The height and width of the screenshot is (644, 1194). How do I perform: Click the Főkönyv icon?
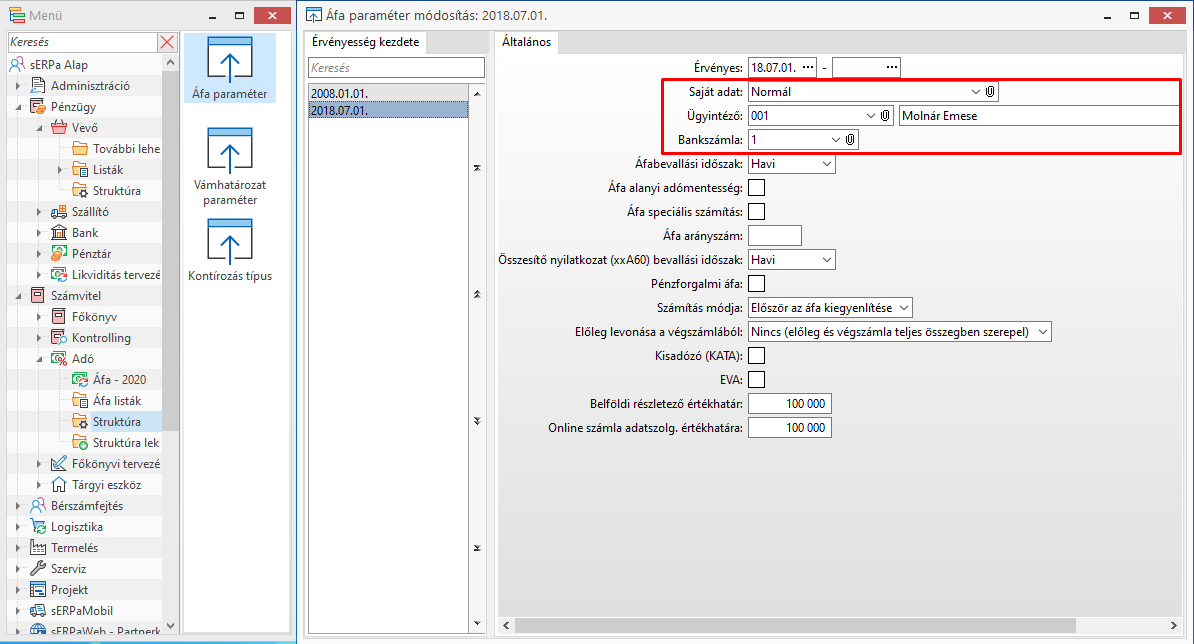pyautogui.click(x=59, y=316)
